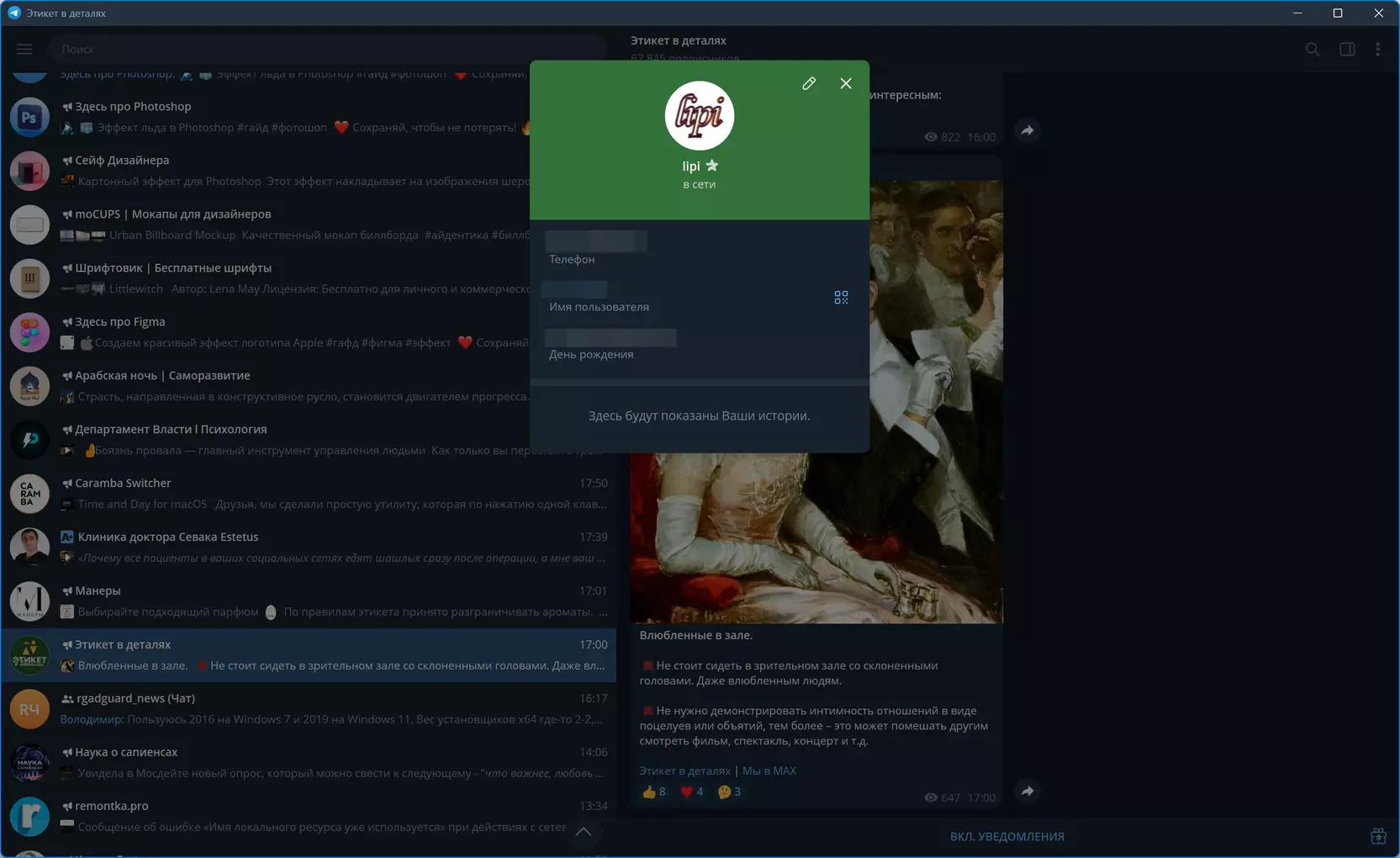Open the hamburger main menu

[24, 49]
